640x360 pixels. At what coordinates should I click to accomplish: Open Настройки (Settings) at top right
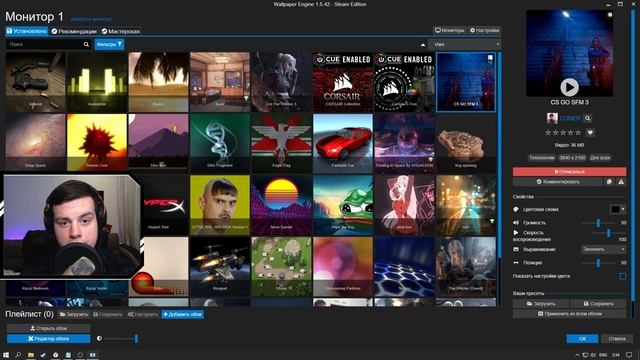[x=484, y=30]
